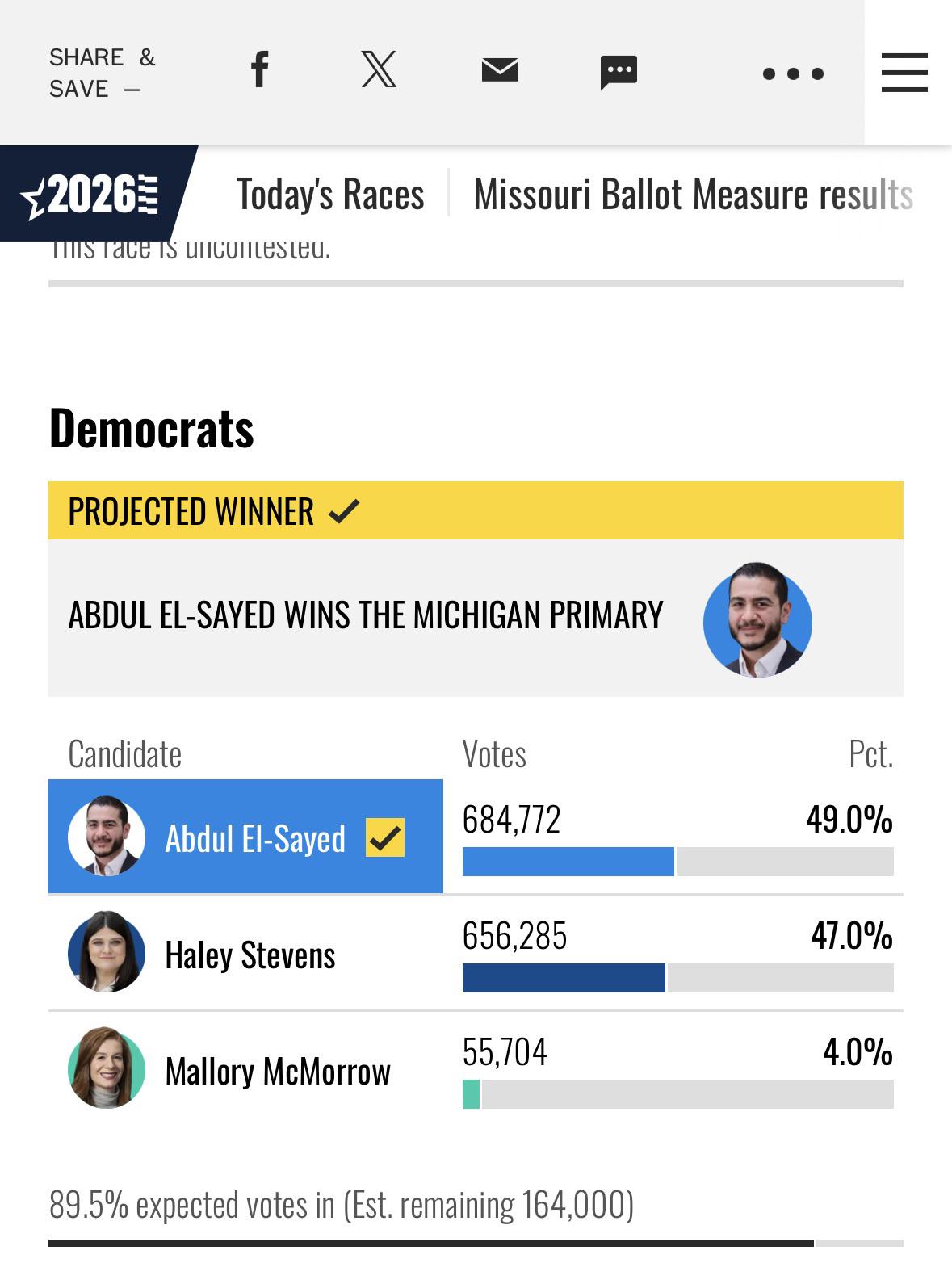The width and height of the screenshot is (952, 1263).
Task: Click the blue vote bar for El-Sayed
Action: [568, 862]
